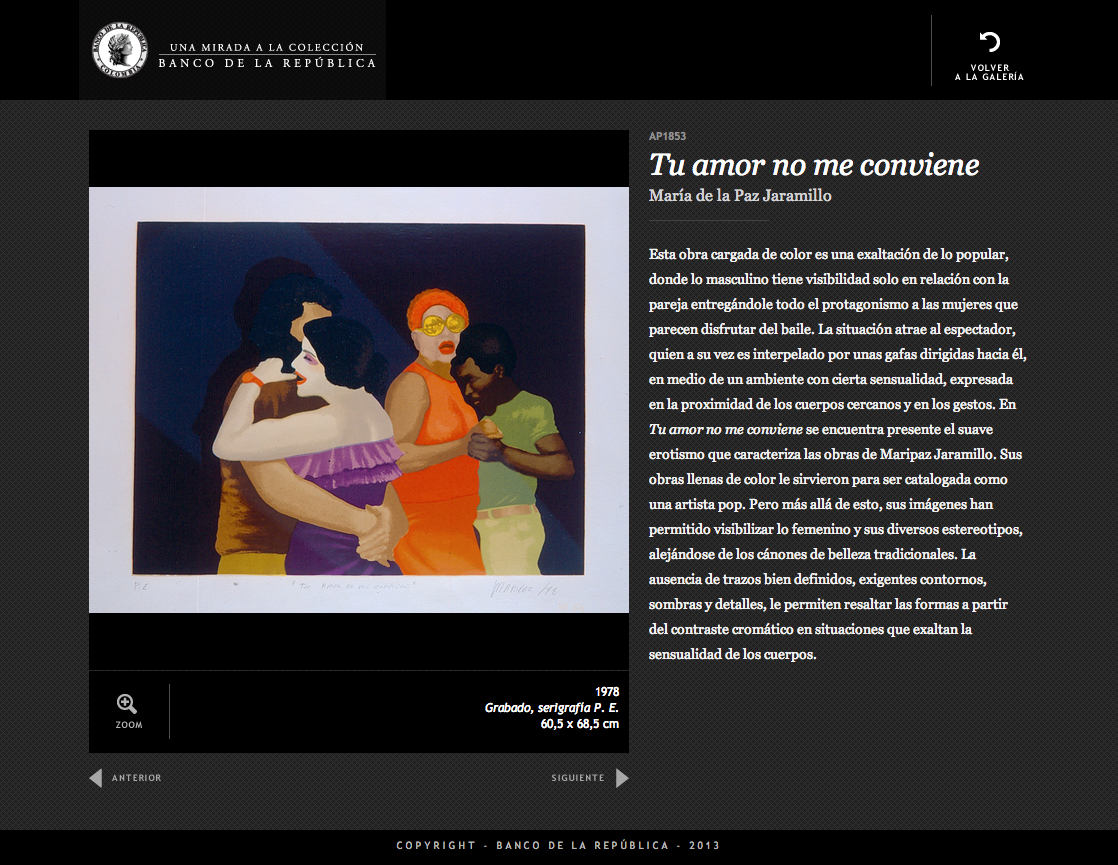Screen dimensions: 1118x865
Task: Click the copyright footer text
Action: [x=558, y=846]
